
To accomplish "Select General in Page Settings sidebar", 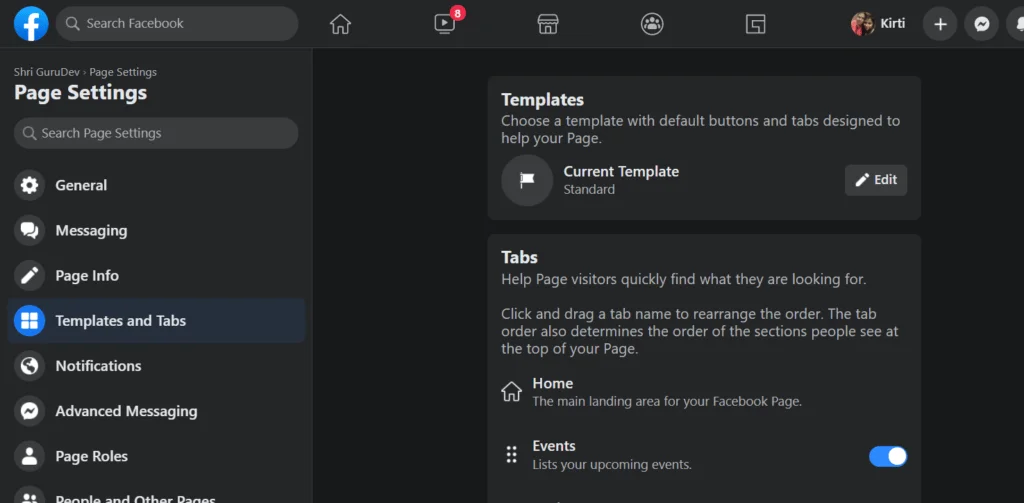I will click(81, 185).
